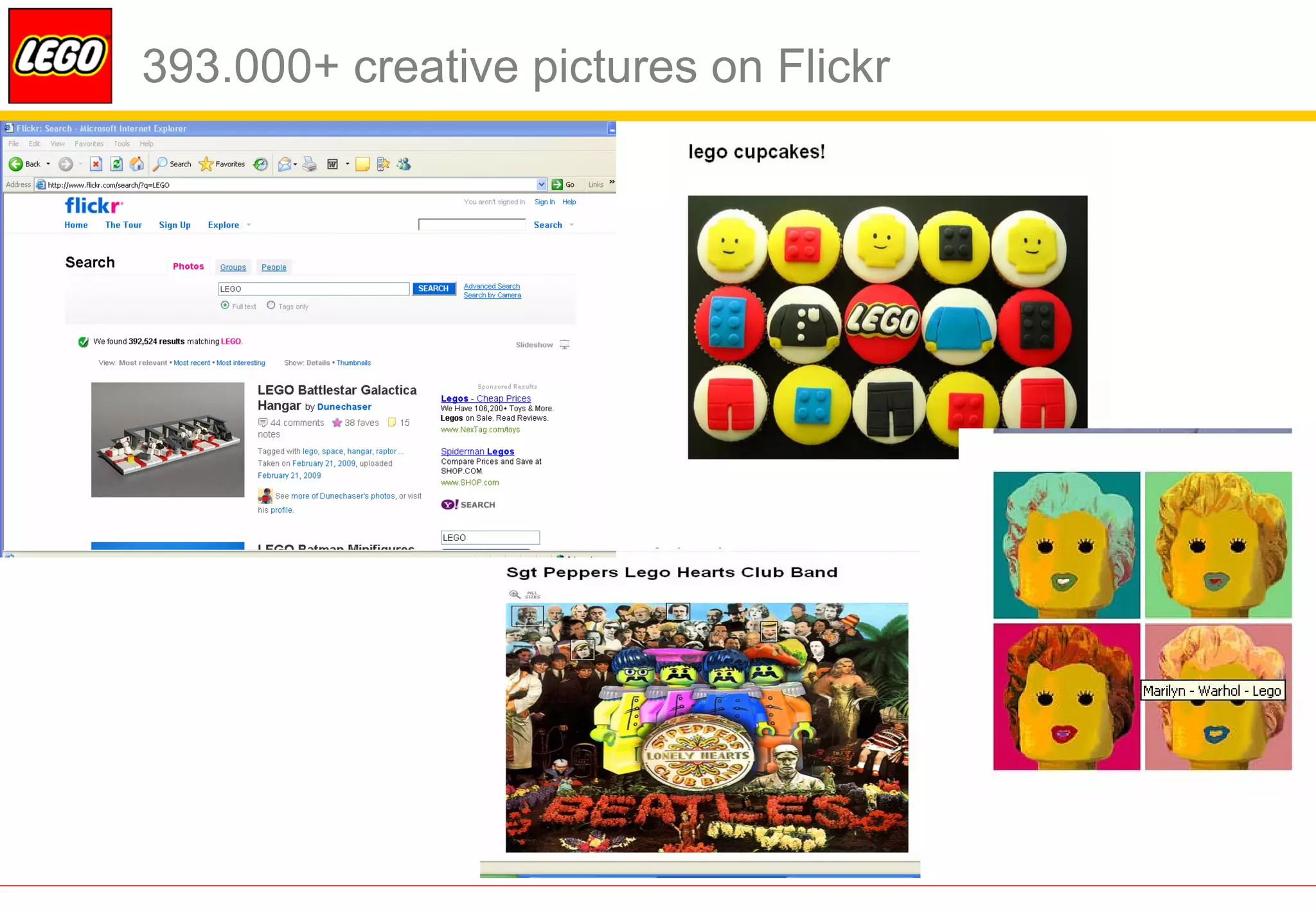
Task: Click the Sign Up navigation link
Action: pos(175,225)
